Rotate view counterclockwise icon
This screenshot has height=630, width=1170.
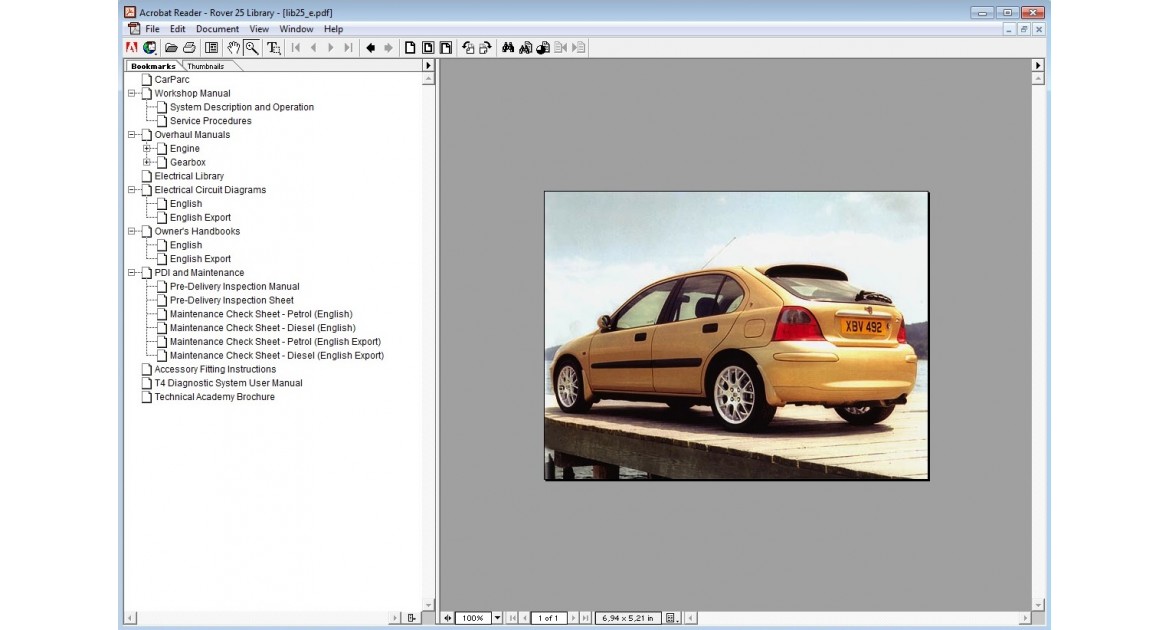(468, 48)
